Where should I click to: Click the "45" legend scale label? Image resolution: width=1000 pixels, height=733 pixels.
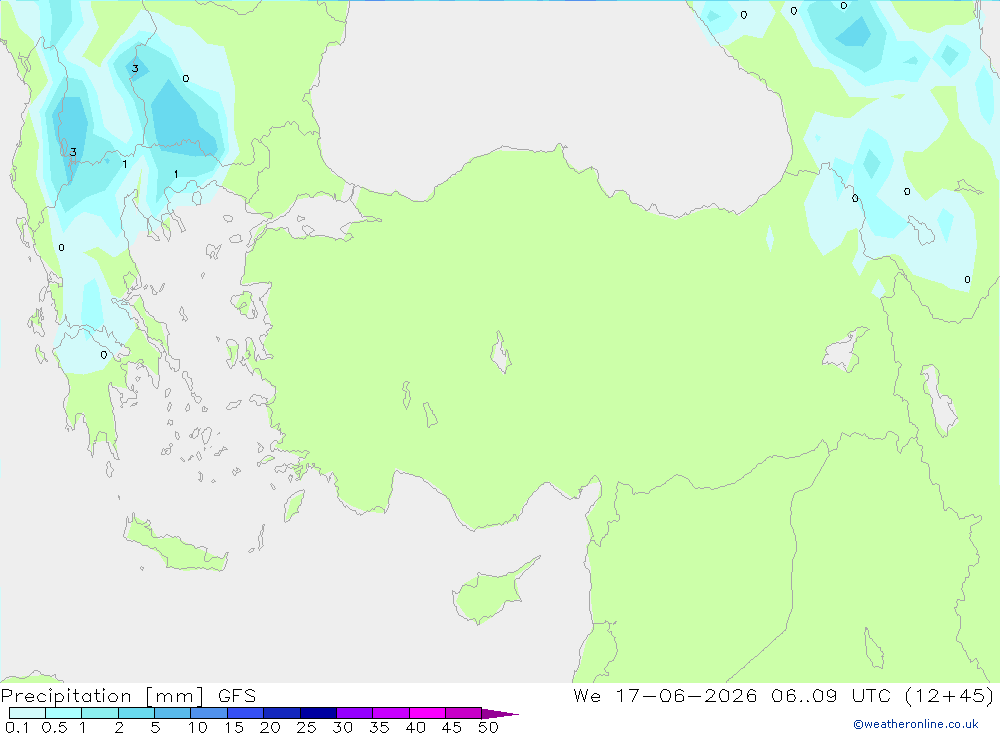click(452, 727)
